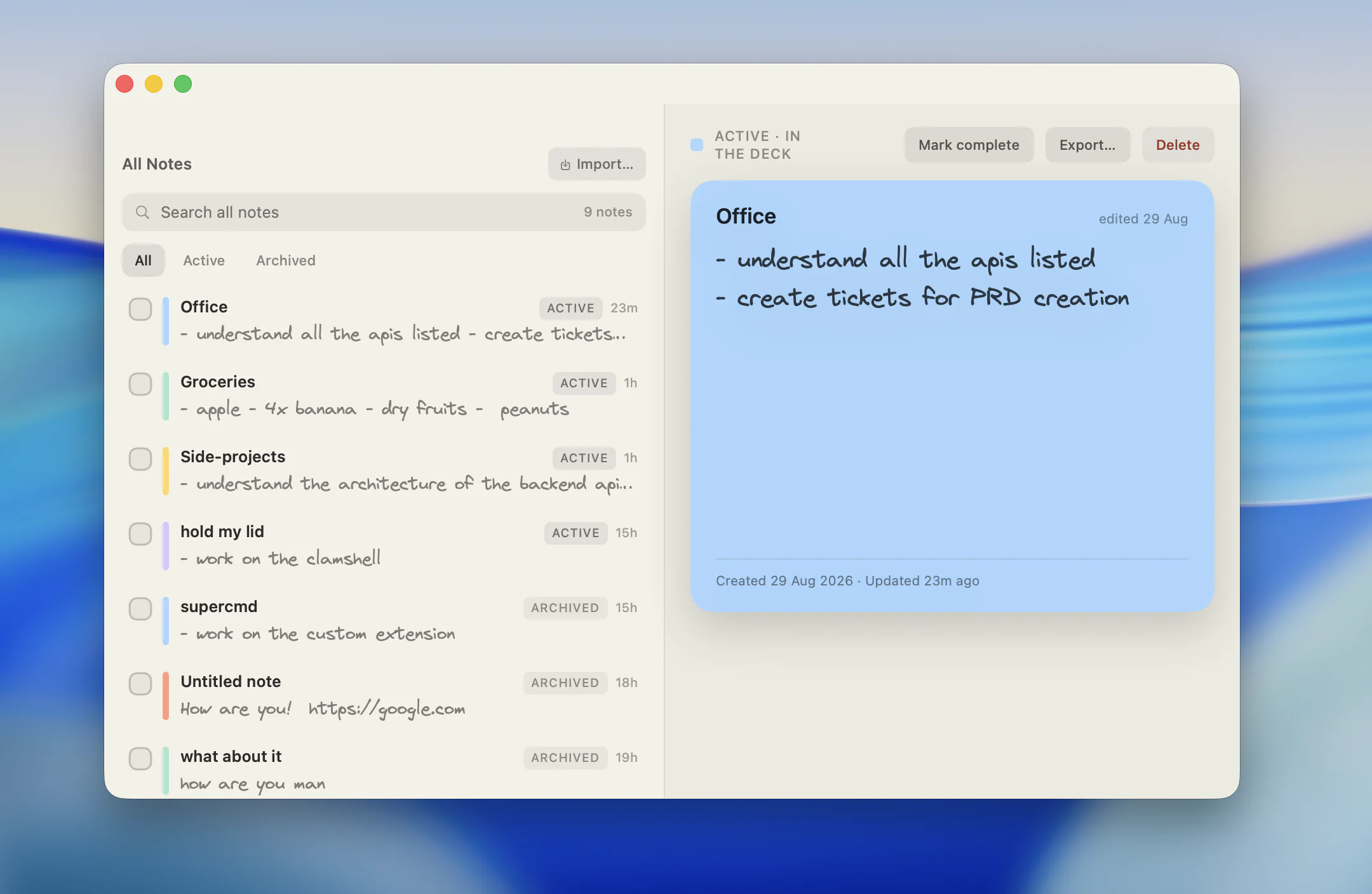Click 'work on the custom extension' preview
Viewport: 1372px width, 894px height.
point(318,634)
